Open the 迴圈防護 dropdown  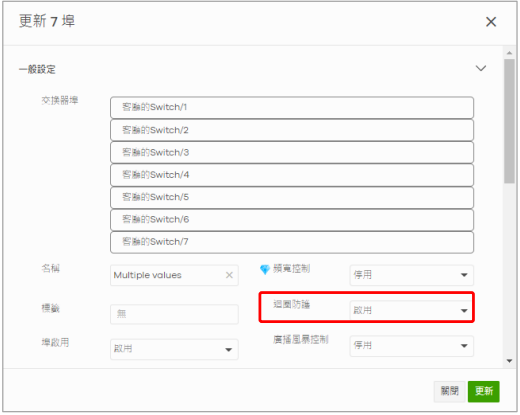411,310
